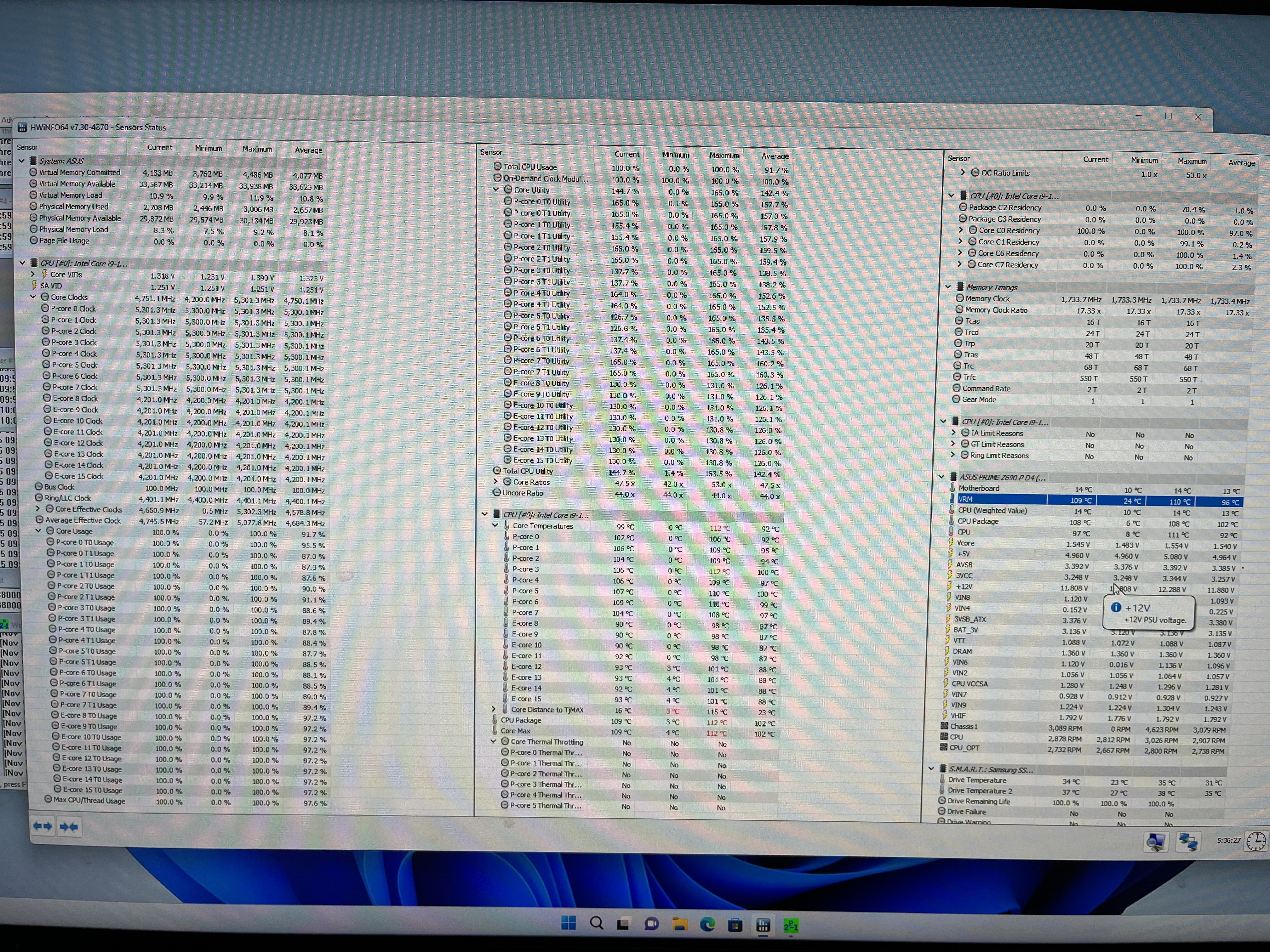The image size is (1270, 952).
Task: Expand the OC Ratio Limits node
Action: coord(963,173)
